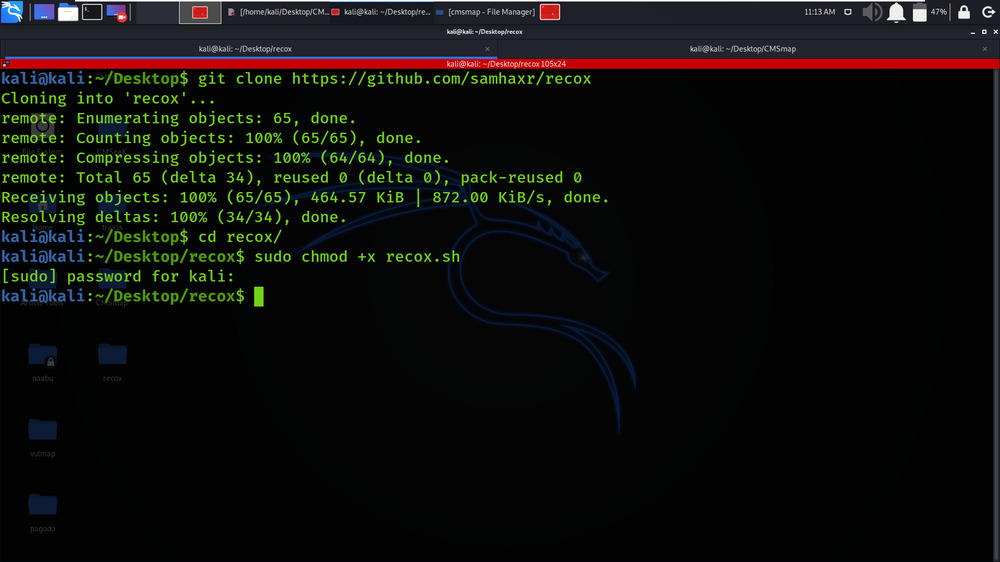Switch to kali@kali: ~/Desktop/re... taskbar entry
Screen dimensions: 1000x562
pyautogui.click(x=381, y=12)
